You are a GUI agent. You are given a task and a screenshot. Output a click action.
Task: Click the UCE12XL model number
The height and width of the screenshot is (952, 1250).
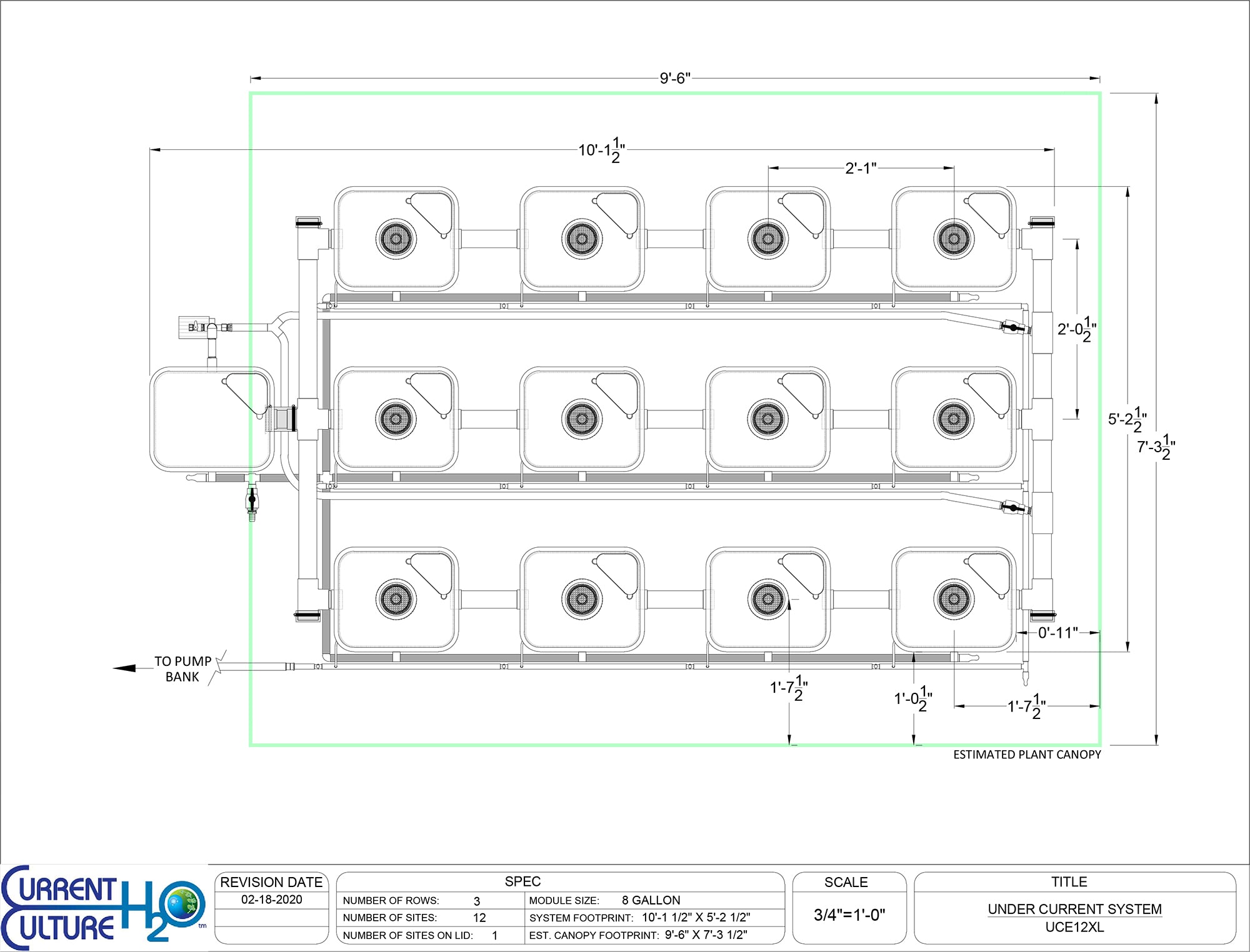[1074, 927]
